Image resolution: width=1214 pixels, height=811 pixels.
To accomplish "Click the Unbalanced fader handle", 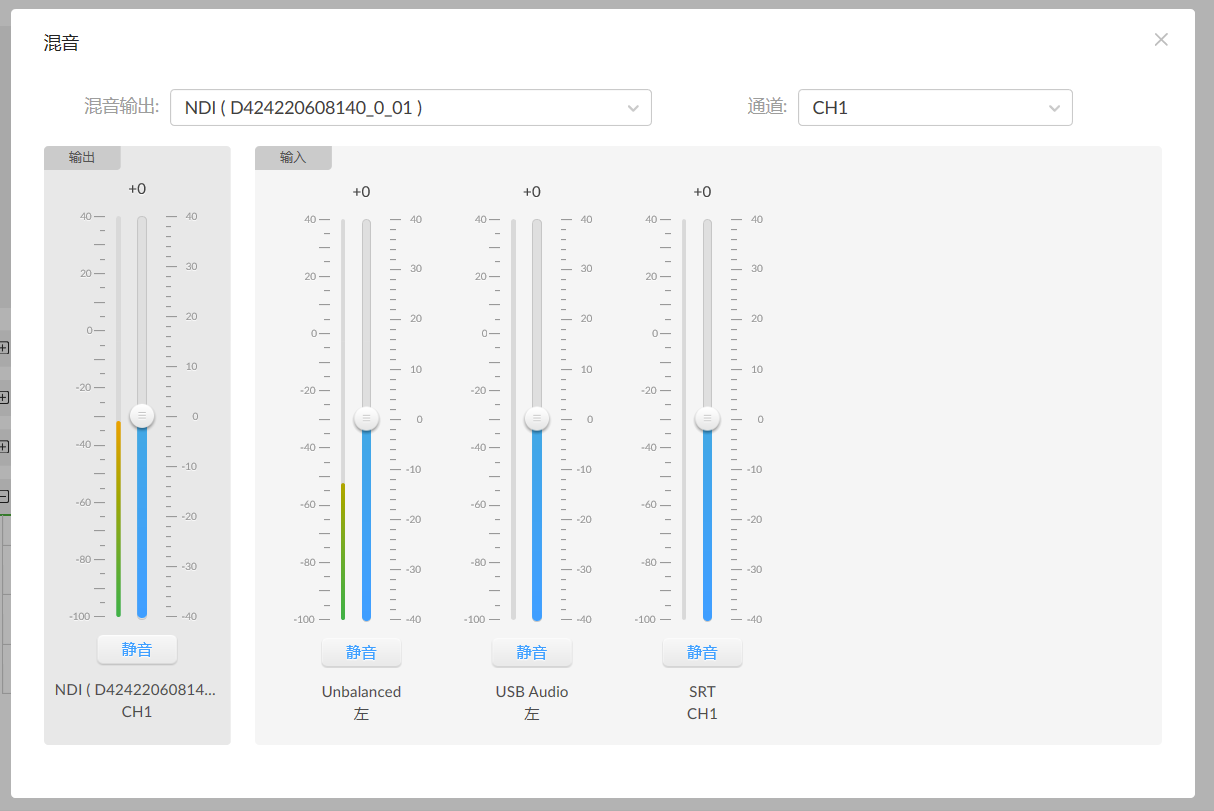I will click(x=366, y=418).
